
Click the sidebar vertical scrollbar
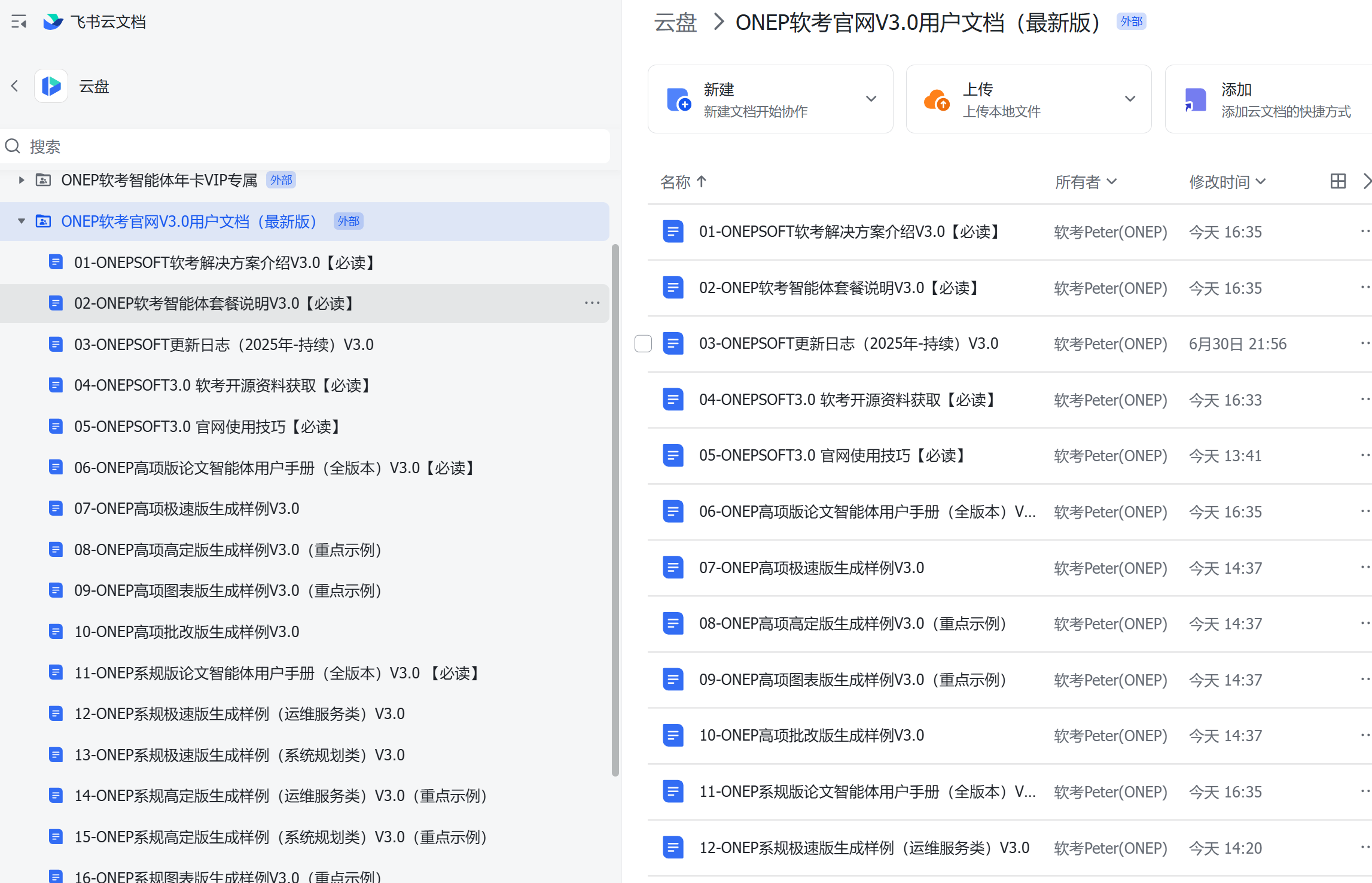pos(615,510)
